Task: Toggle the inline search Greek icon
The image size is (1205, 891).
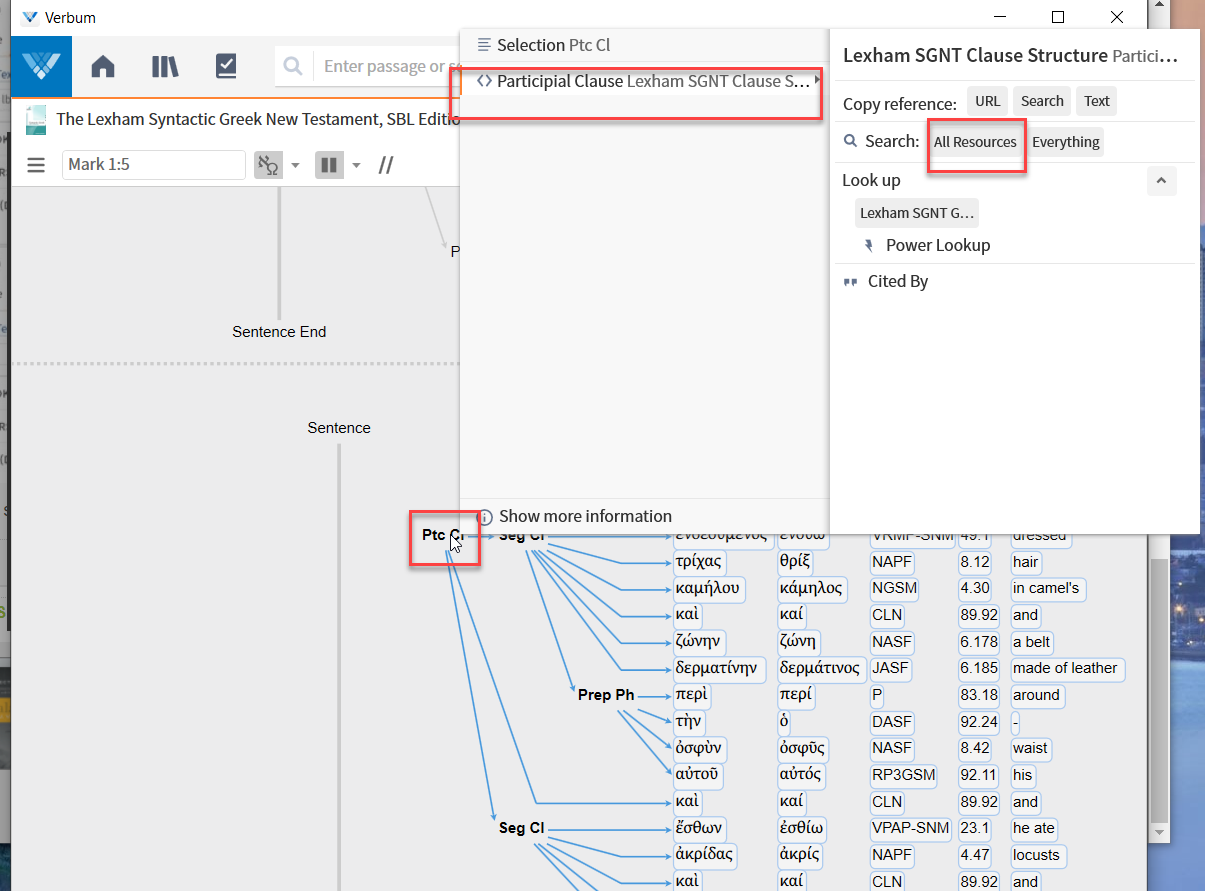Action: [268, 165]
